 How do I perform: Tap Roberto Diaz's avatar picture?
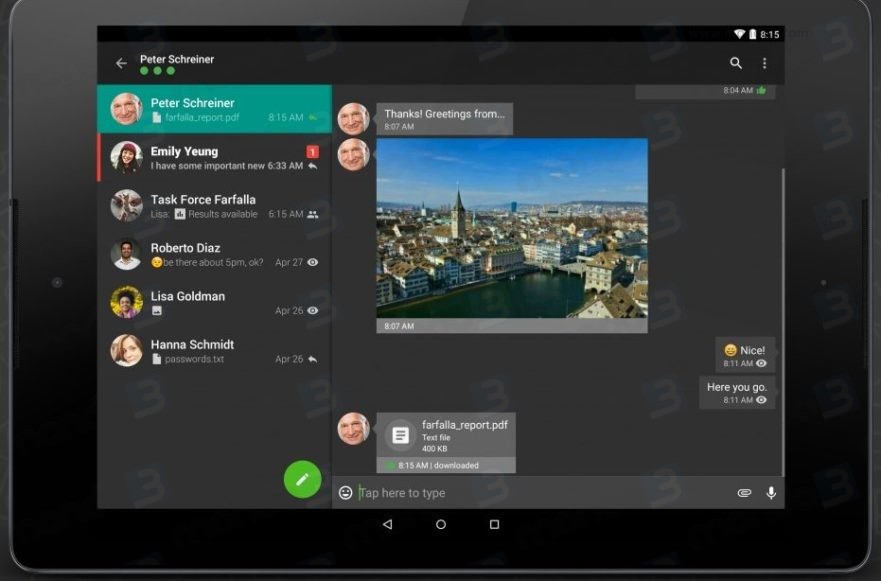coord(126,253)
